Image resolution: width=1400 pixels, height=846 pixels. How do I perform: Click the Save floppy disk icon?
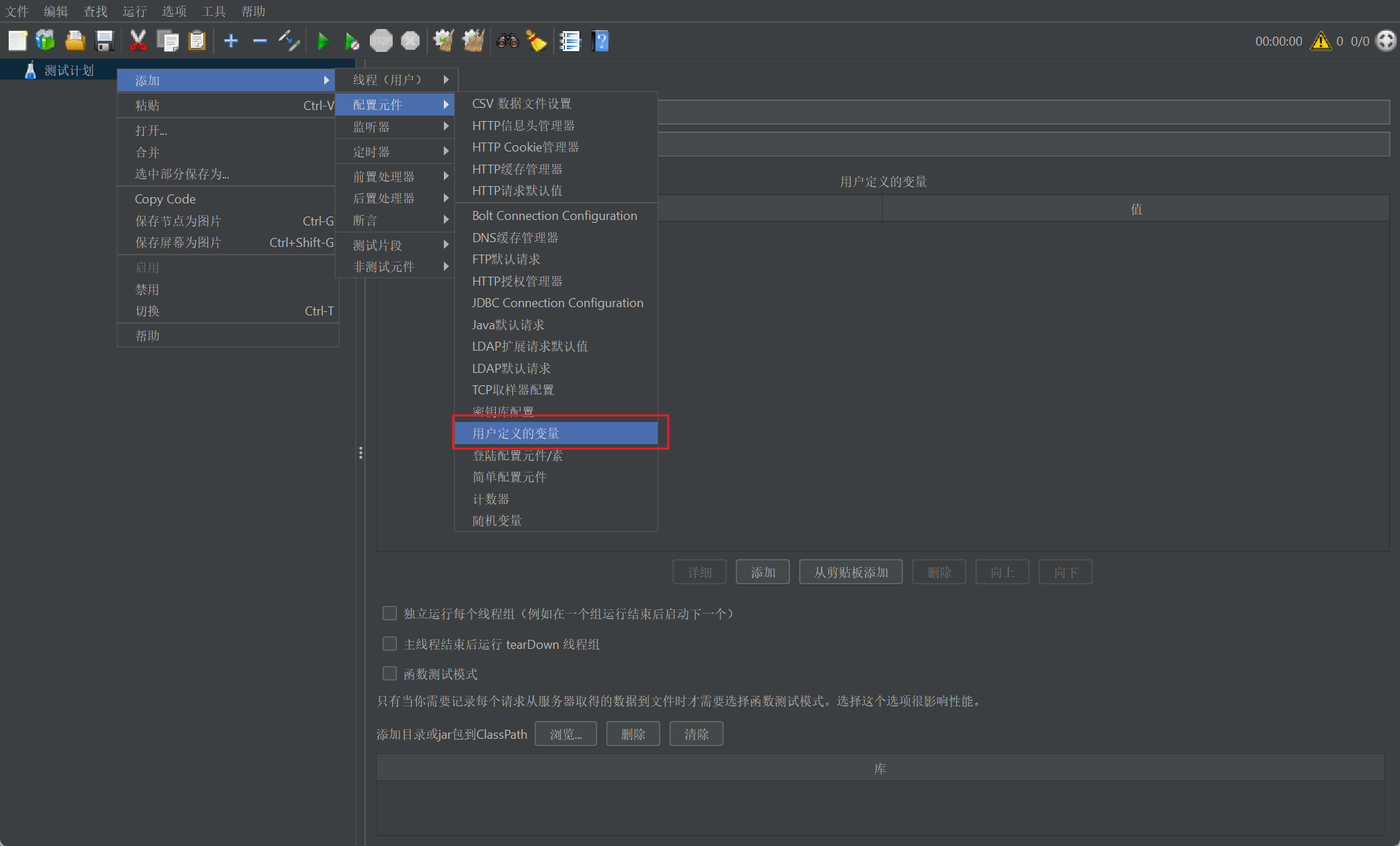point(104,41)
